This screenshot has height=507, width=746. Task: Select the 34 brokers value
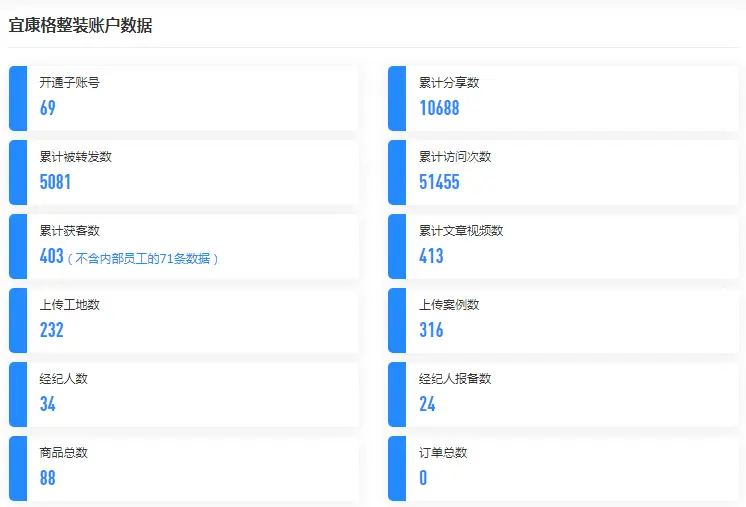48,404
